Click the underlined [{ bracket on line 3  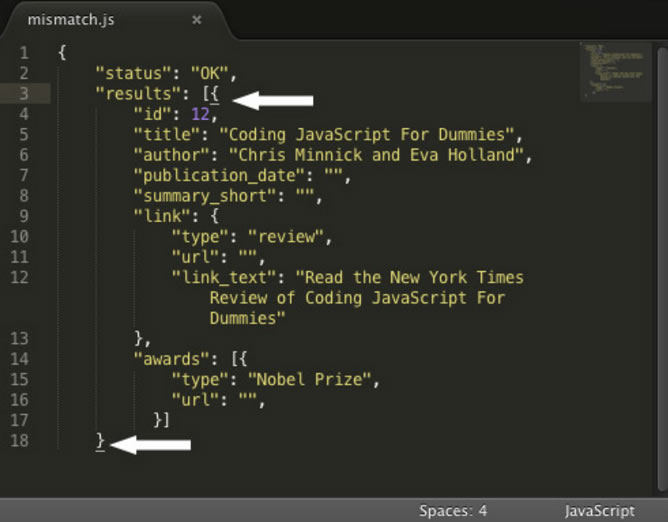pyautogui.click(x=211, y=94)
